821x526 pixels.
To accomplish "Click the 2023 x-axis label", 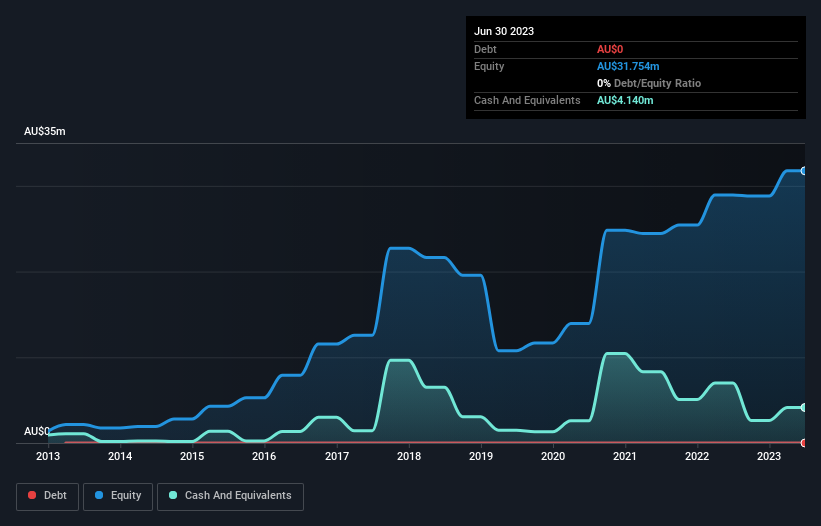I will coord(769,456).
